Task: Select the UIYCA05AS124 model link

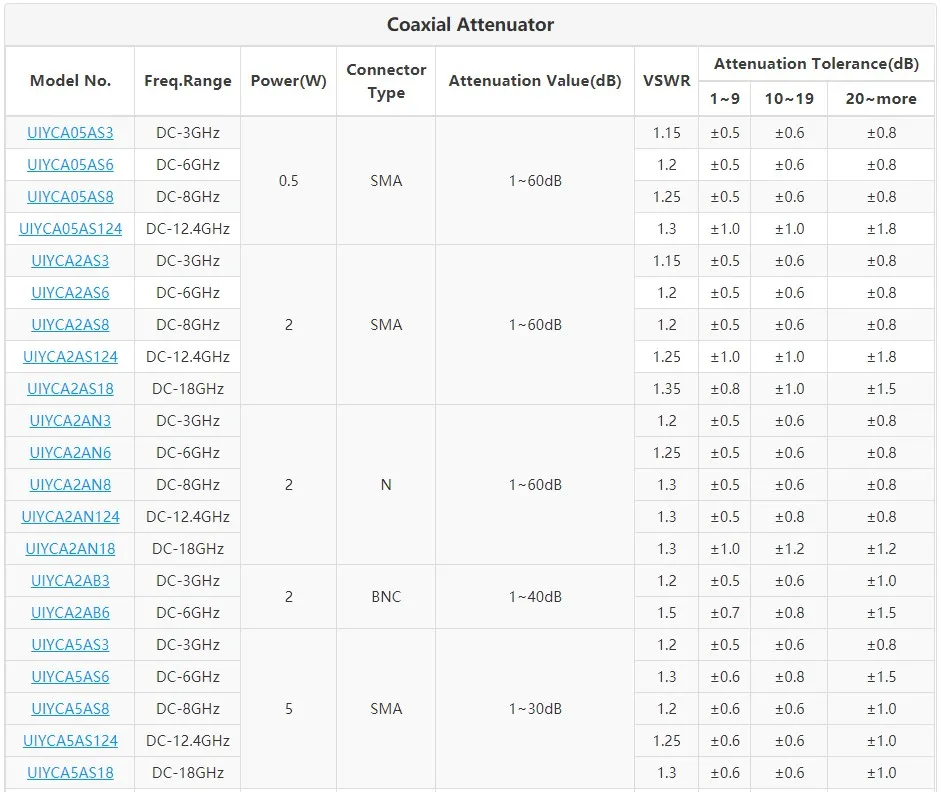Action: pos(70,229)
